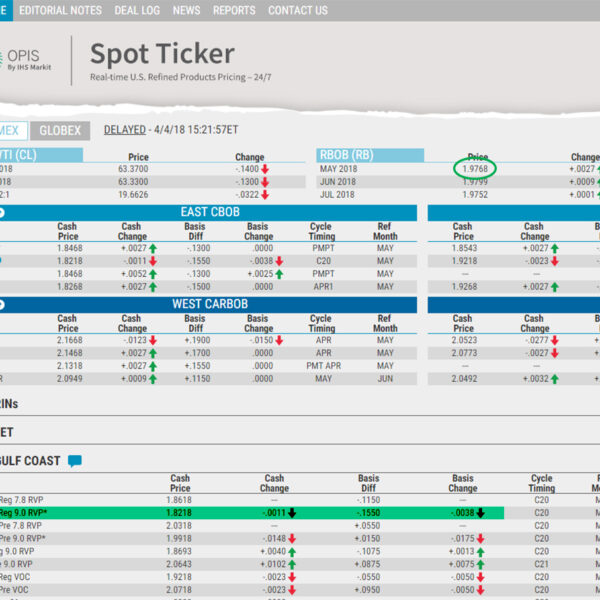600x600 pixels.
Task: Select the NYMEX tab
Action: pyautogui.click(x=10, y=130)
